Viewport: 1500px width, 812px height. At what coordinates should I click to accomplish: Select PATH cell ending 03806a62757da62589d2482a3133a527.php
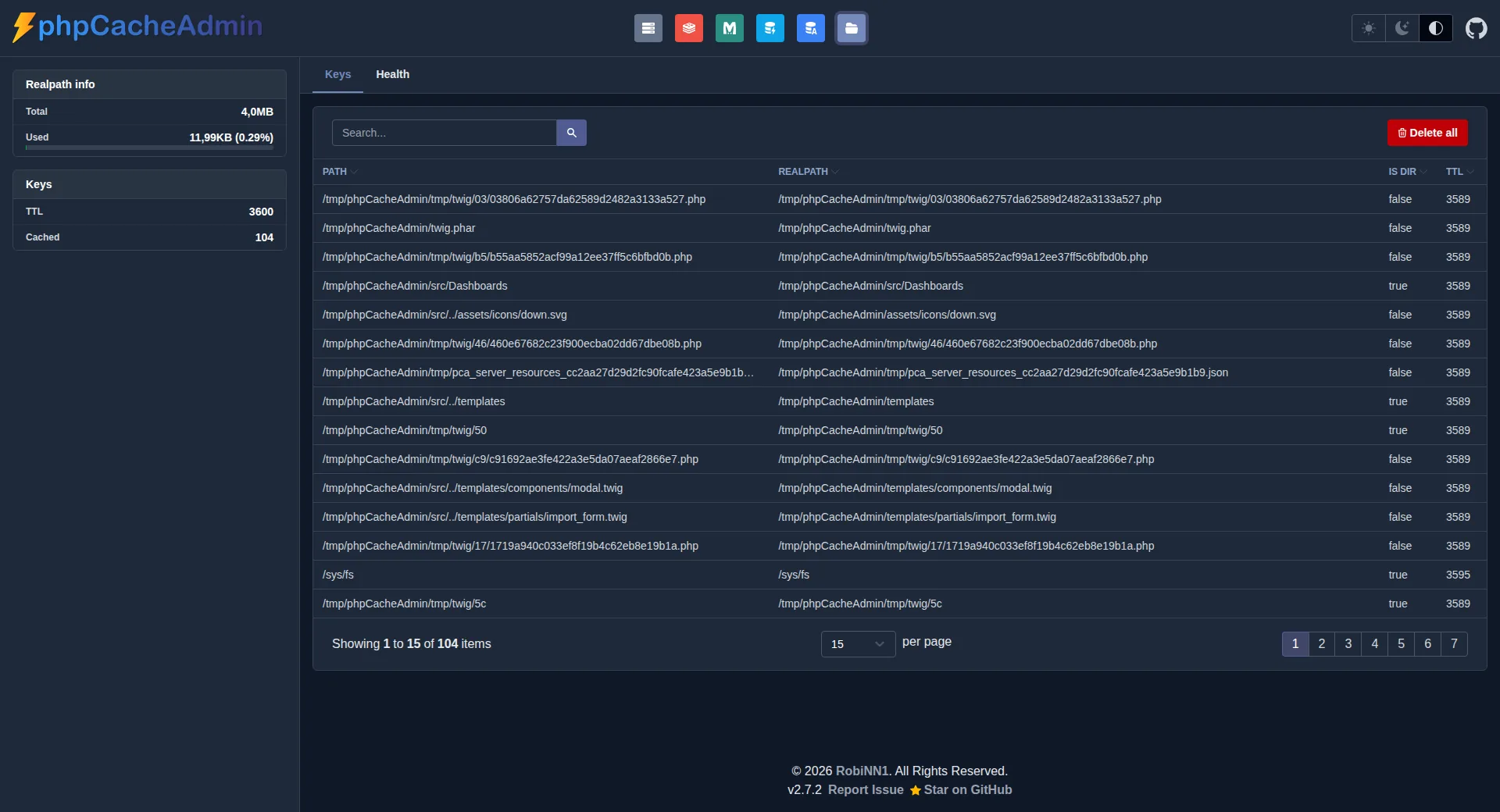click(514, 199)
